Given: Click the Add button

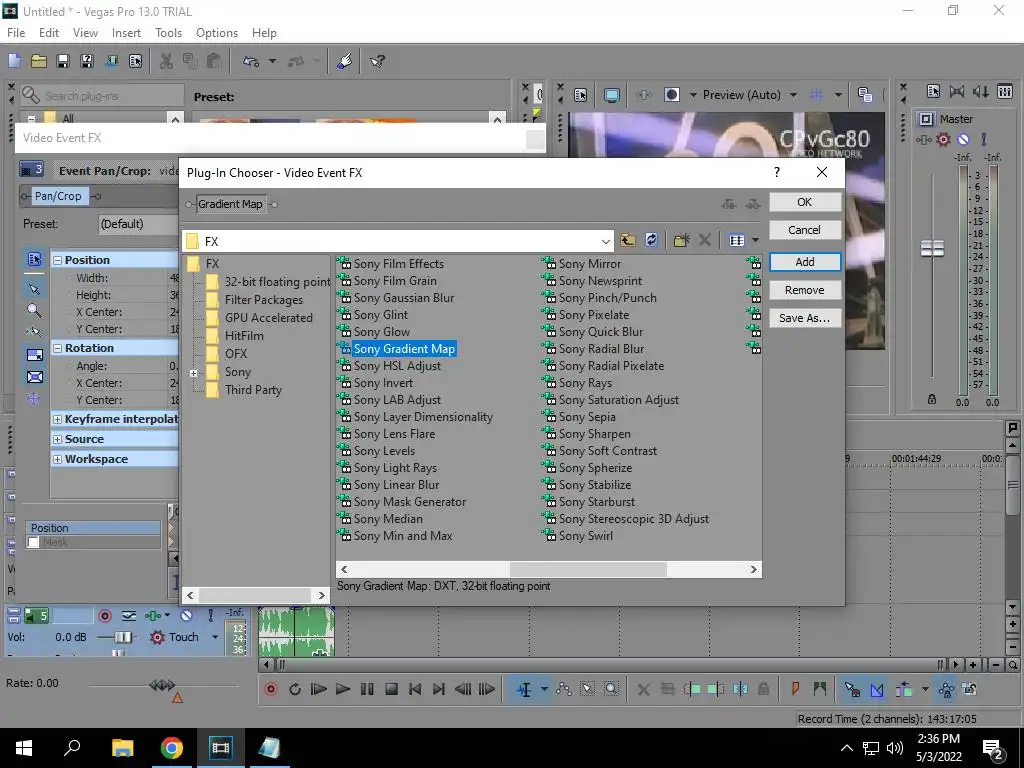Looking at the screenshot, I should click(x=805, y=262).
